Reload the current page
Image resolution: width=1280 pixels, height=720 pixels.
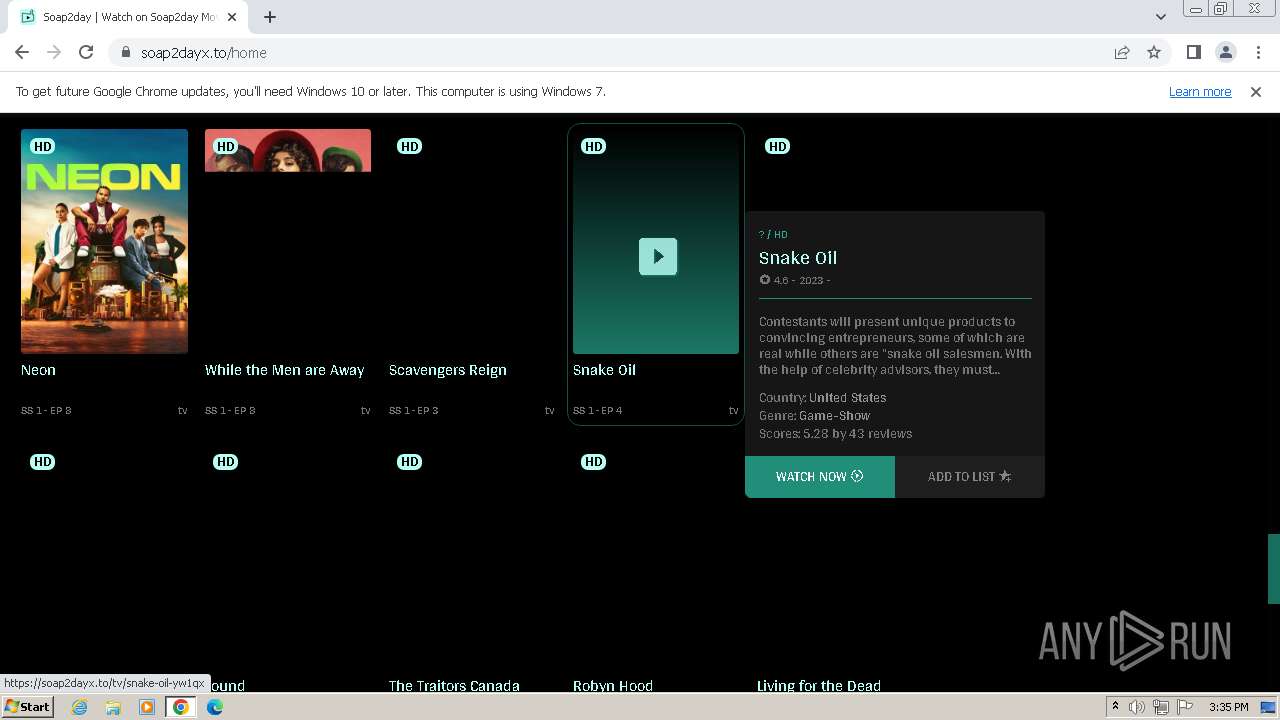[86, 53]
